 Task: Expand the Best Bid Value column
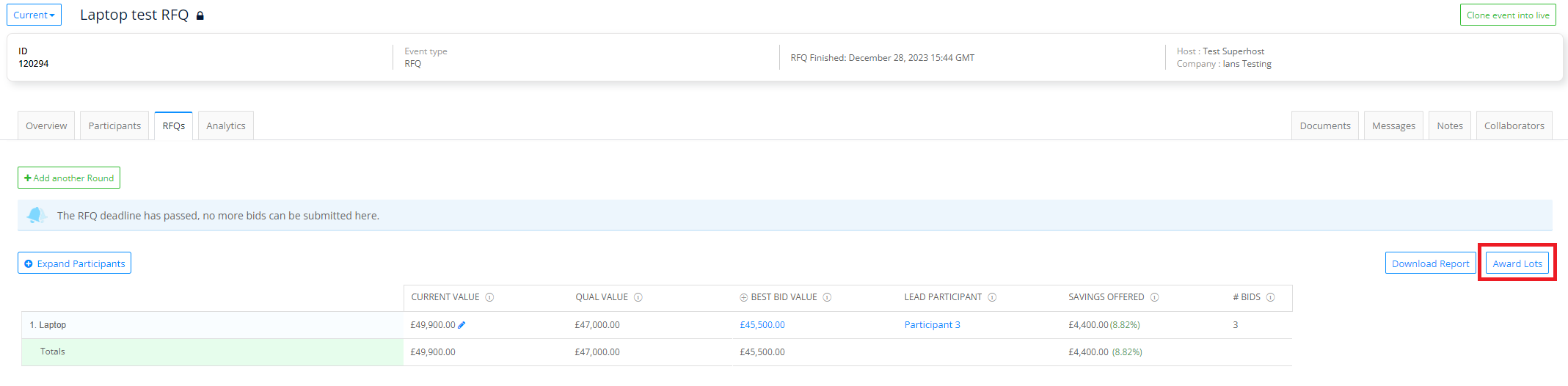(x=743, y=297)
